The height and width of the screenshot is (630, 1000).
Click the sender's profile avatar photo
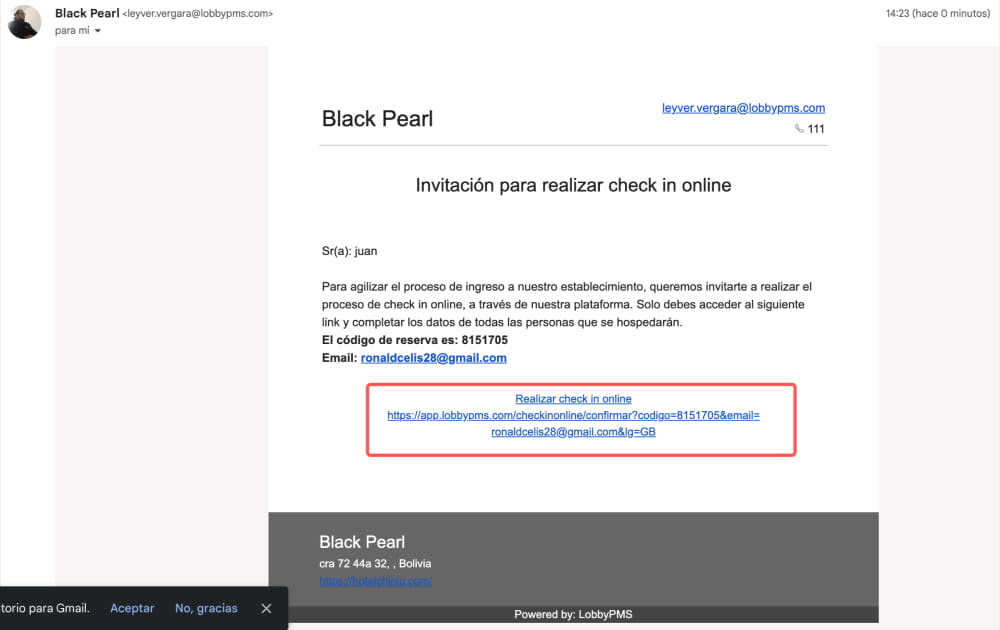pyautogui.click(x=24, y=22)
